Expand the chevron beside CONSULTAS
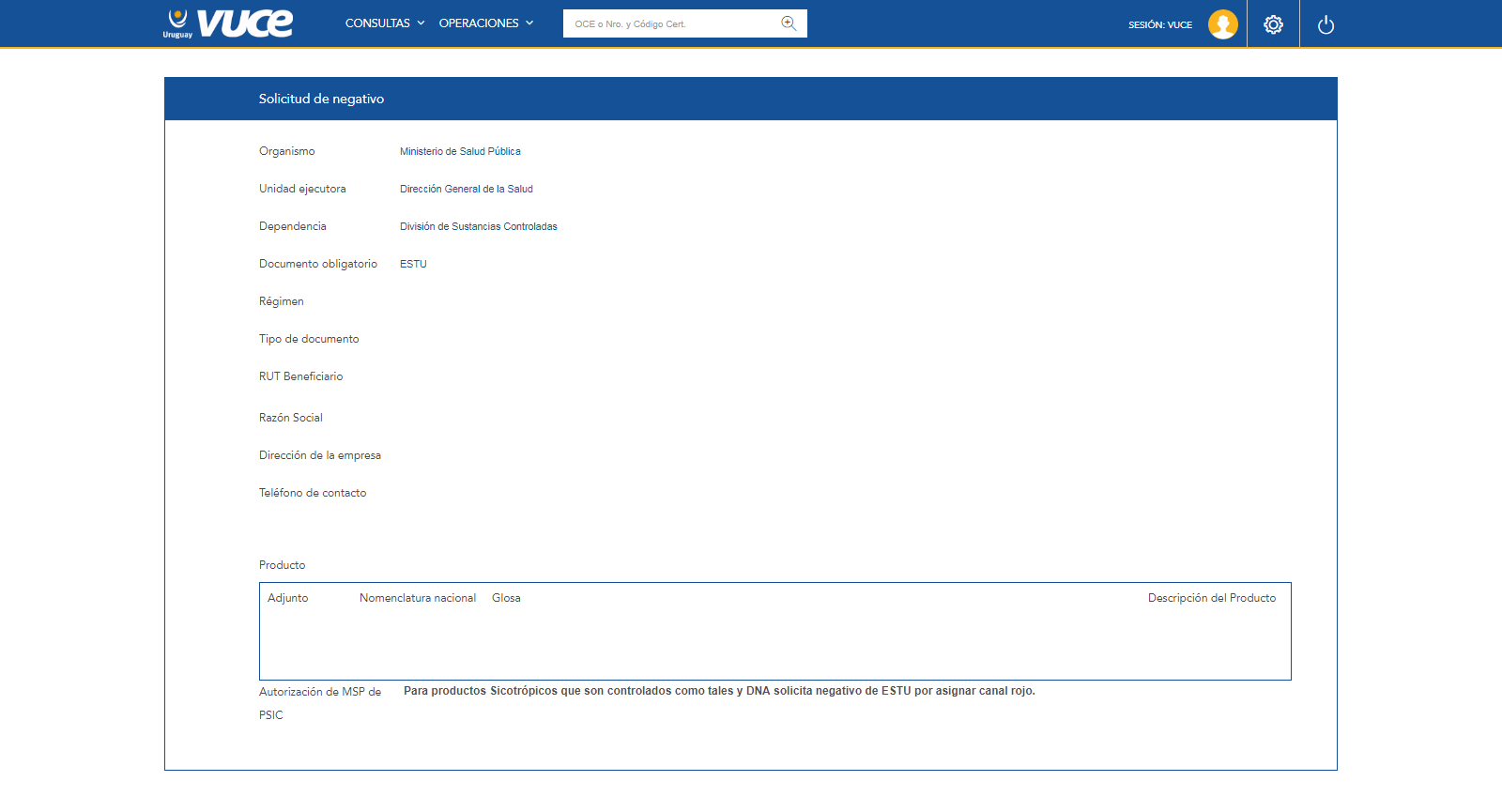 tap(421, 23)
